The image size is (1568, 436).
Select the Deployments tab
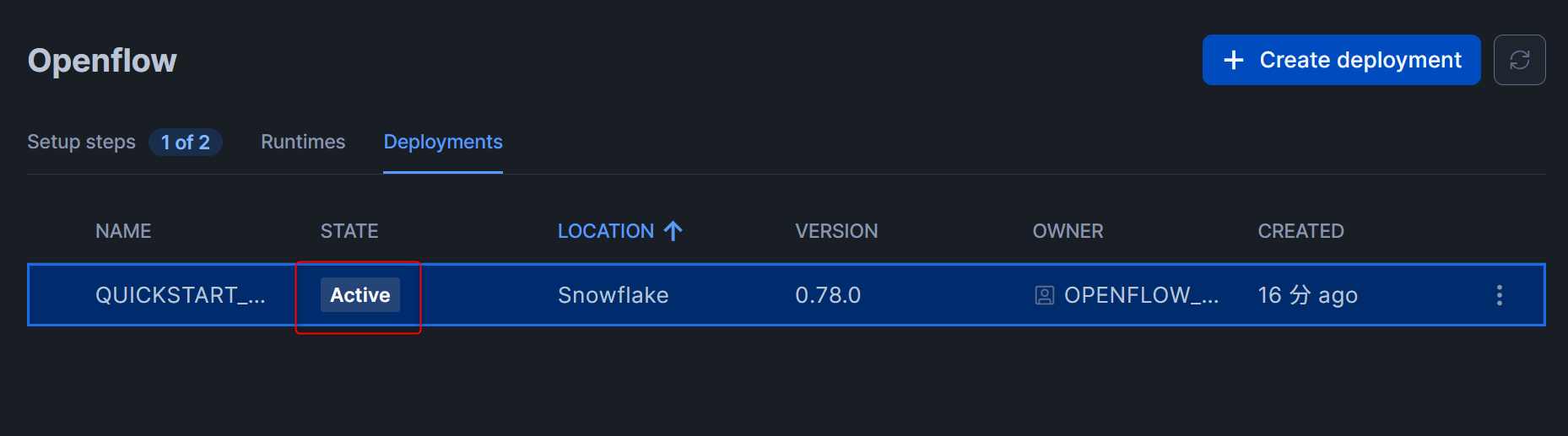point(443,142)
